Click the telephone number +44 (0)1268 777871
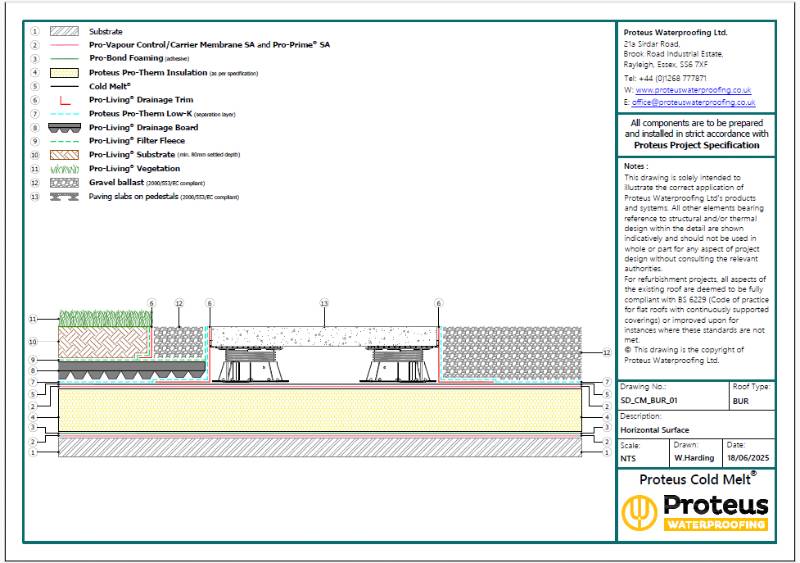This screenshot has height=563, width=800. (672, 78)
